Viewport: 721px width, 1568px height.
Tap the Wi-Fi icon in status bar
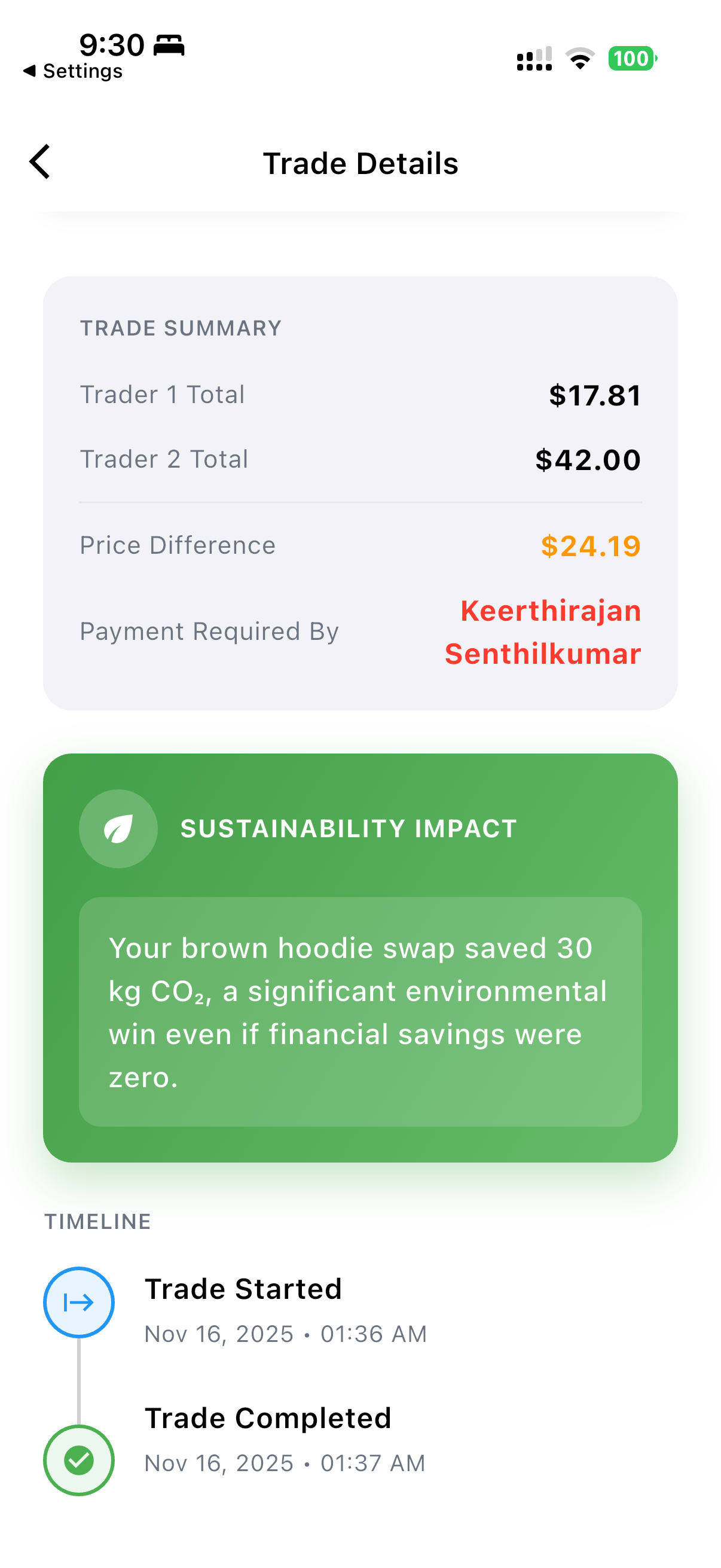(x=580, y=59)
